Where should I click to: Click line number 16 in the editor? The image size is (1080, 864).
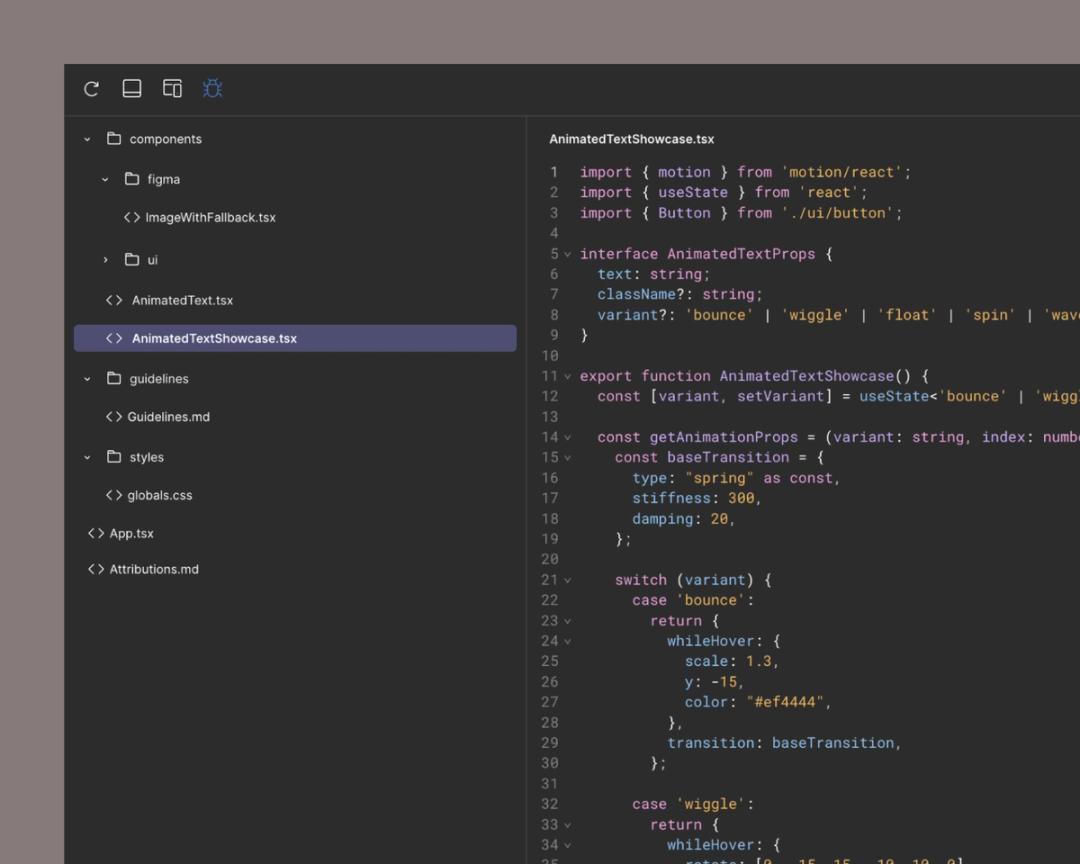coord(550,478)
